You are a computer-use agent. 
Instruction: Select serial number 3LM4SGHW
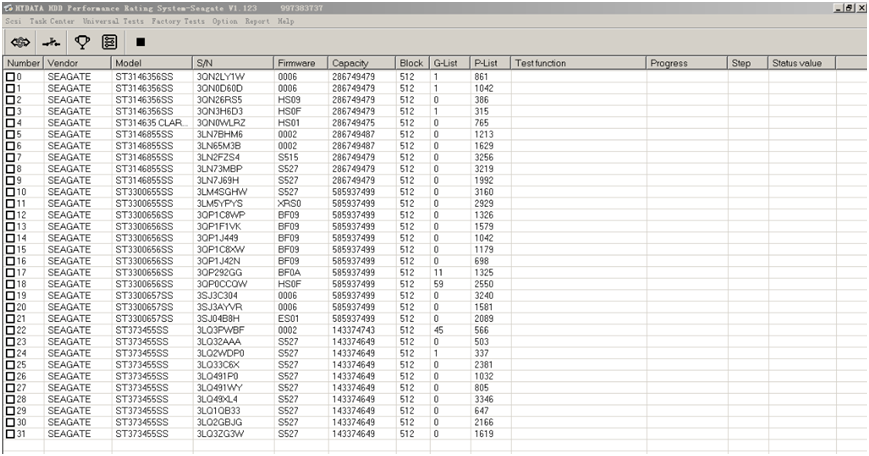[222, 192]
